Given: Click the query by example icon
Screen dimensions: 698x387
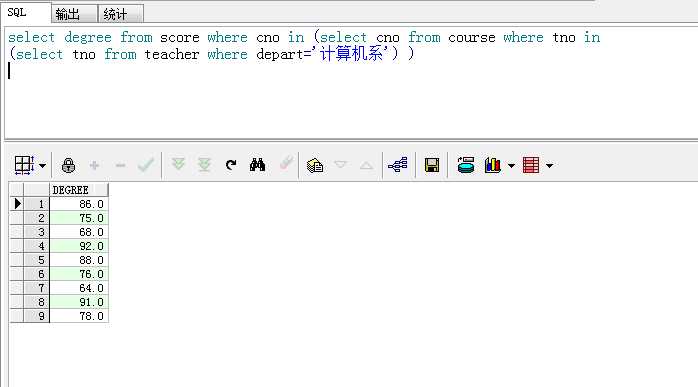Looking at the screenshot, I should (x=315, y=166).
